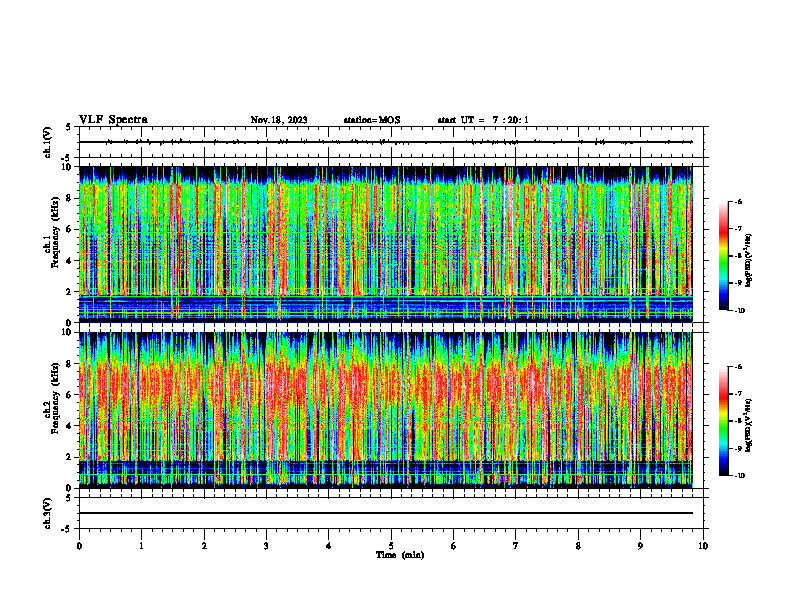Click time tick label "6" on bottom axis
Image resolution: width=792 pixels, height=612 pixels.
454,546
